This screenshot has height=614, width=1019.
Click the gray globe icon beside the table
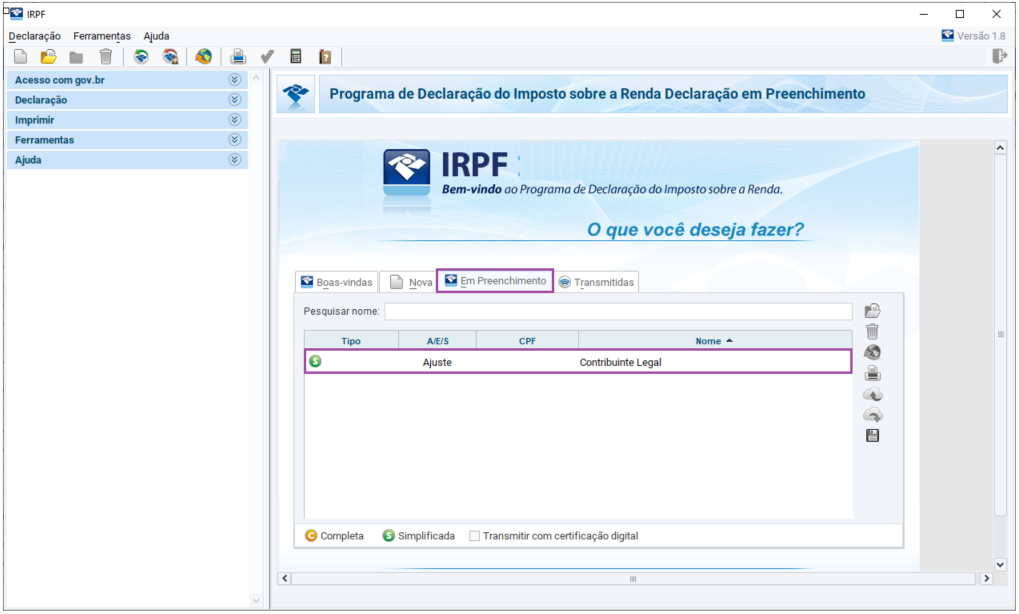click(x=872, y=352)
